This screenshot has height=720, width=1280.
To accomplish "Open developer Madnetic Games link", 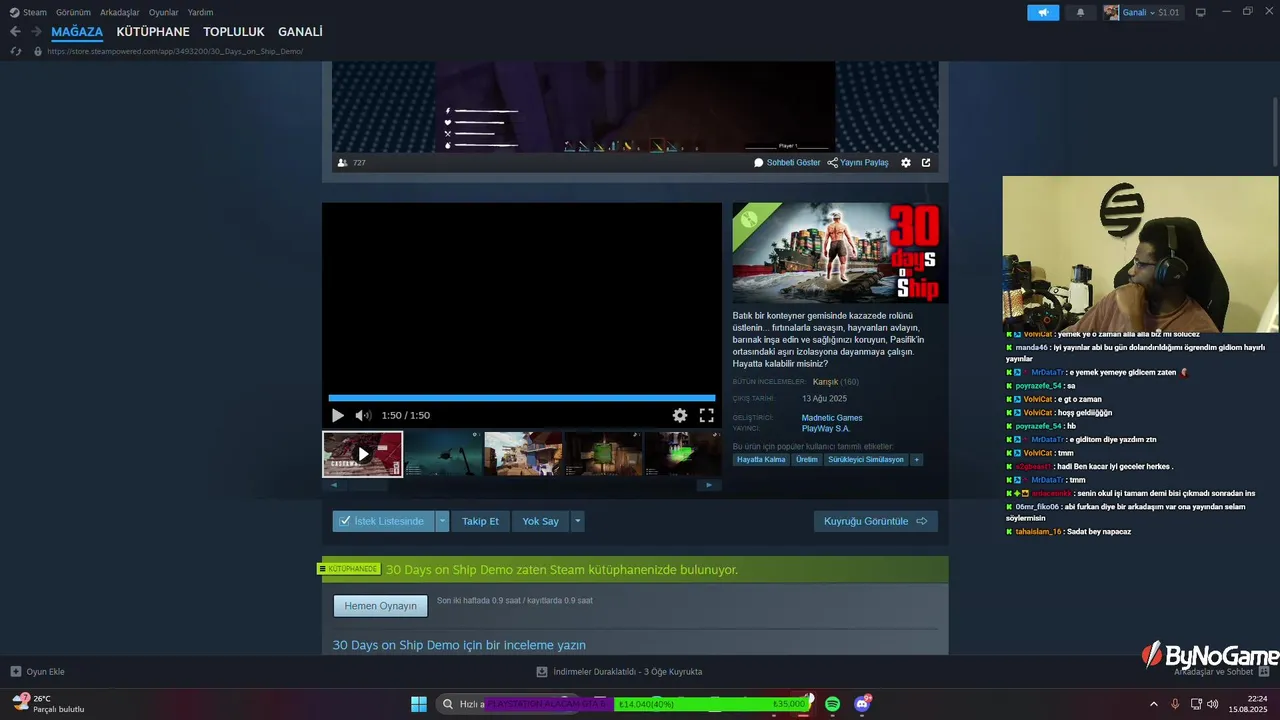I will (x=832, y=418).
